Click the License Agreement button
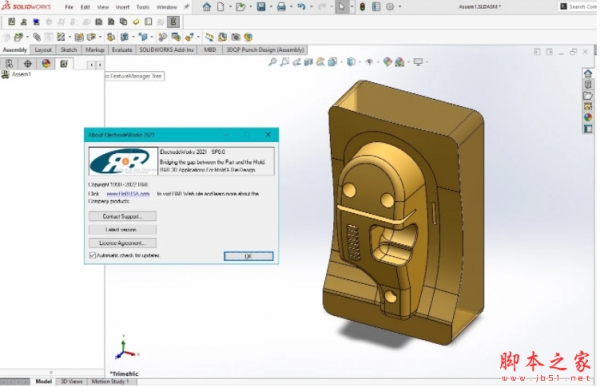The width and height of the screenshot is (600, 387). pyautogui.click(x=122, y=243)
